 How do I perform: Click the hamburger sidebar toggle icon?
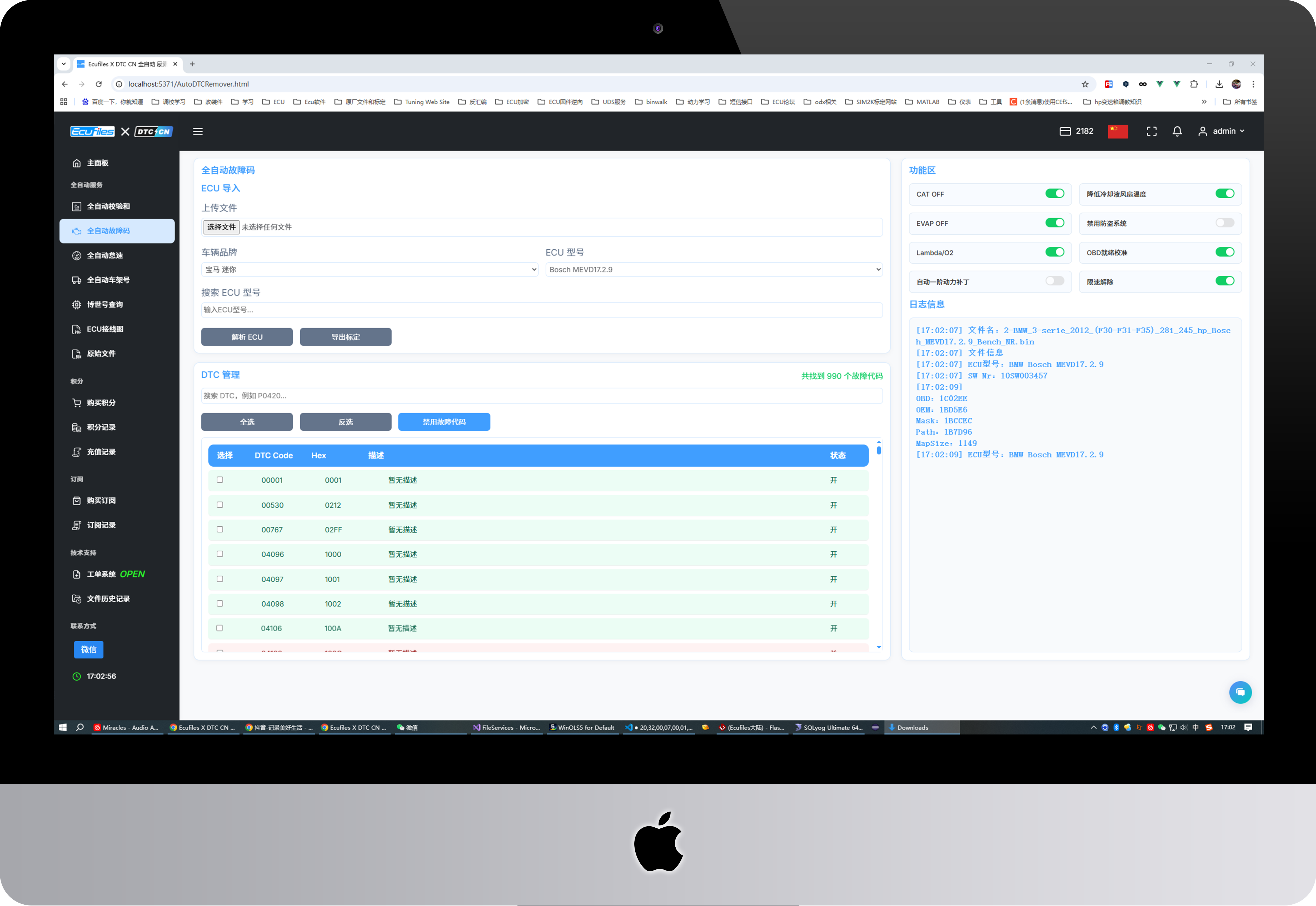[x=198, y=131]
